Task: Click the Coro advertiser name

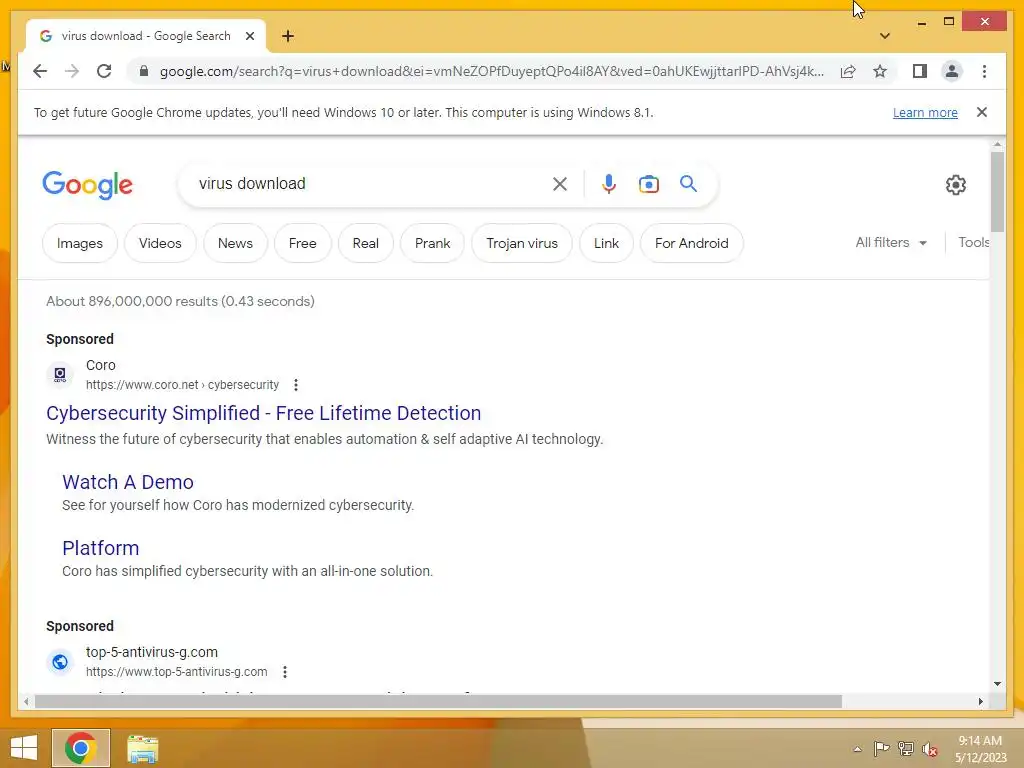Action: click(101, 365)
